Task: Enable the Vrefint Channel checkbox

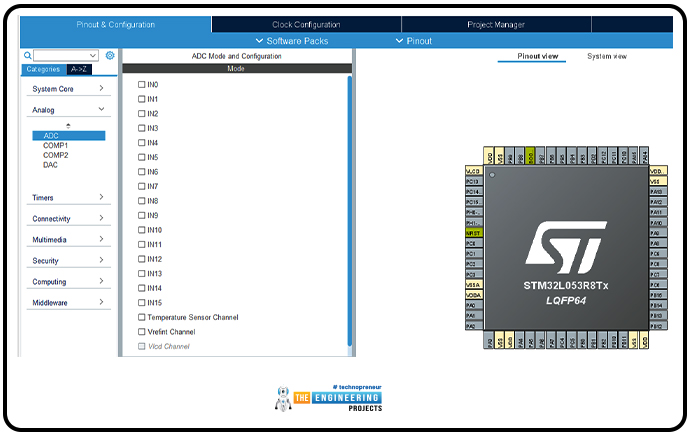Action: coord(141,331)
